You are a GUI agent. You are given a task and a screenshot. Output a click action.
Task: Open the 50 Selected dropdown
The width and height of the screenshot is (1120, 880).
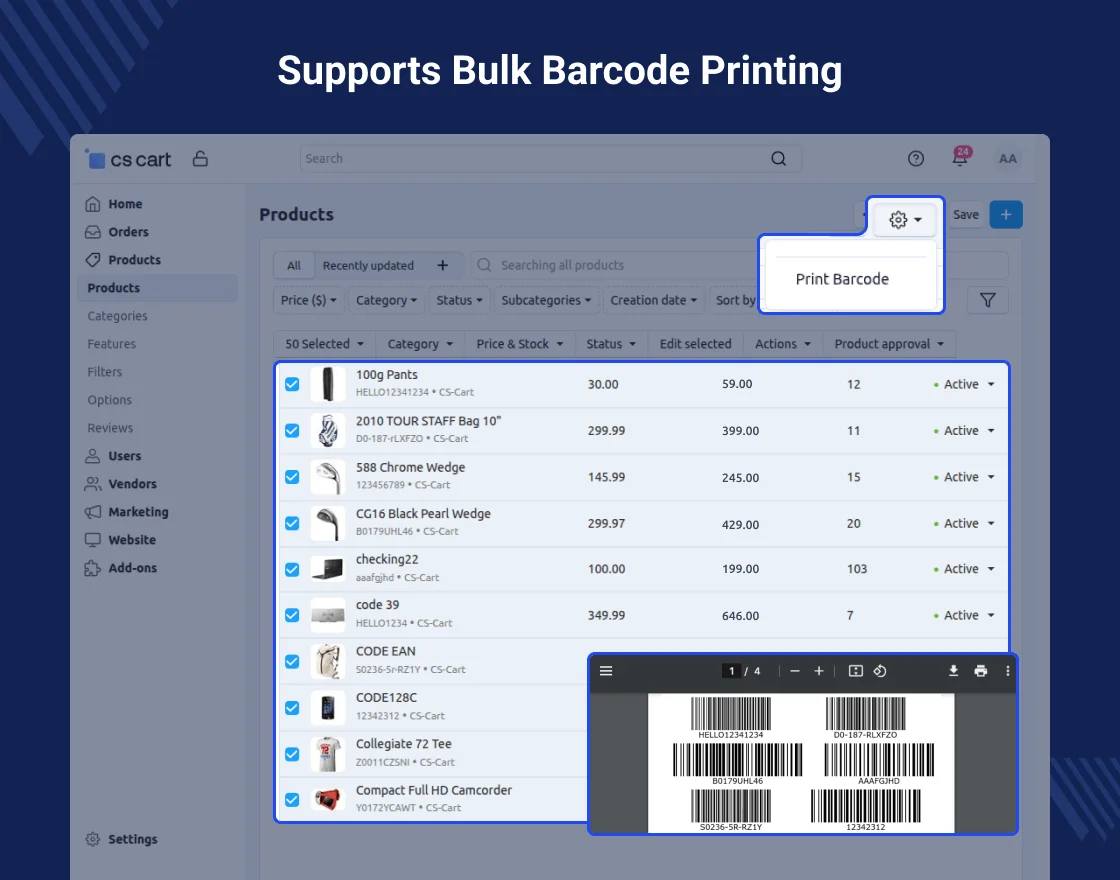tap(324, 344)
